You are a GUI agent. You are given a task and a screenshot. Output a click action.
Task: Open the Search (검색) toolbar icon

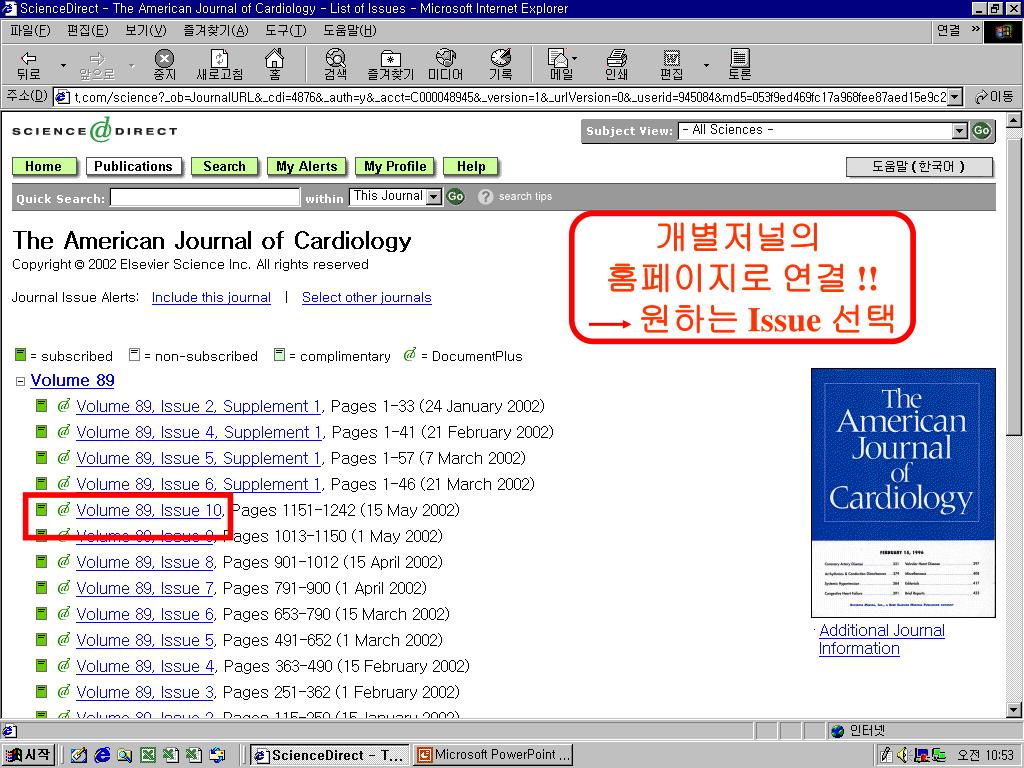[336, 65]
